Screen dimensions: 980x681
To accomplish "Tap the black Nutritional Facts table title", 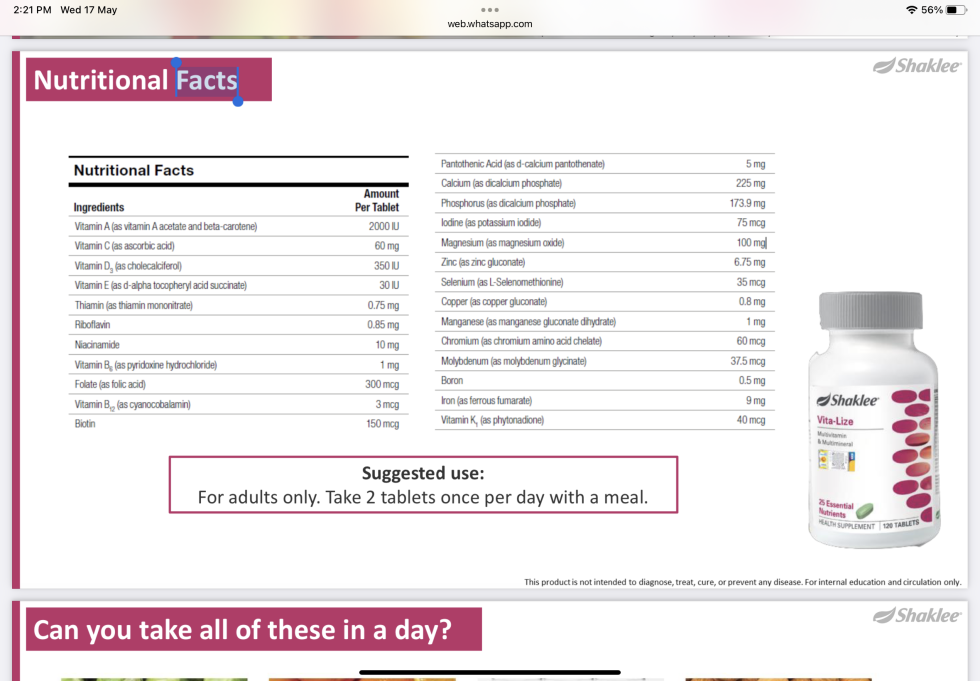I will pos(134,171).
